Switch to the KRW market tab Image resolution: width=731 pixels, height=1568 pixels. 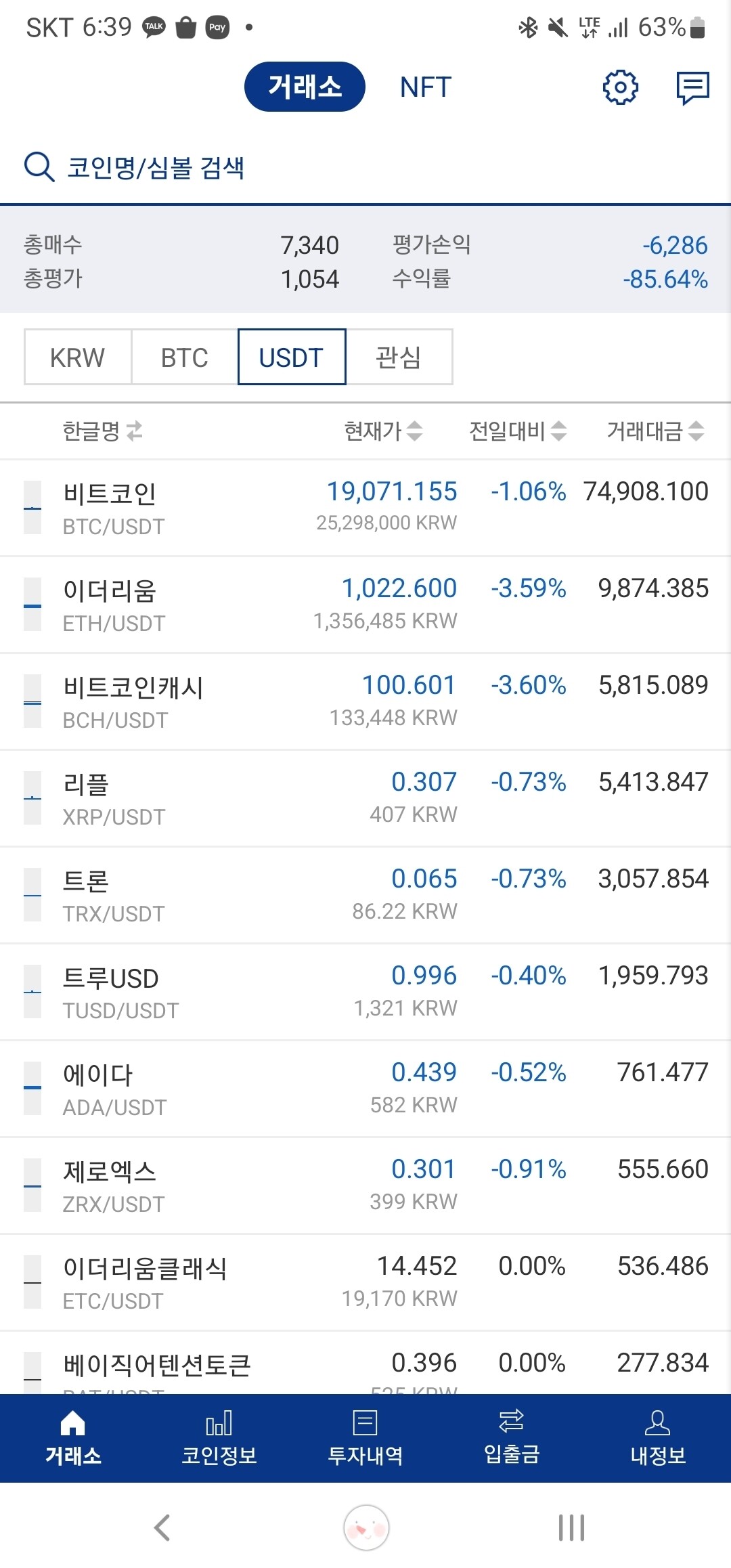click(x=78, y=357)
